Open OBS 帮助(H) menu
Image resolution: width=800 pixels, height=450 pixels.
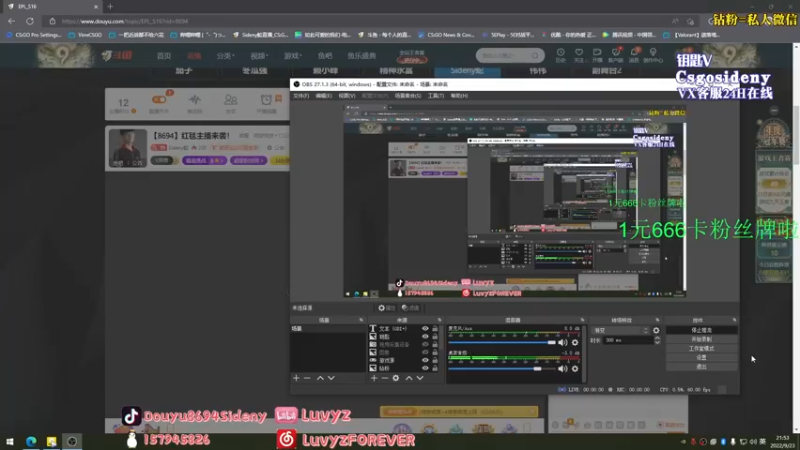459,96
